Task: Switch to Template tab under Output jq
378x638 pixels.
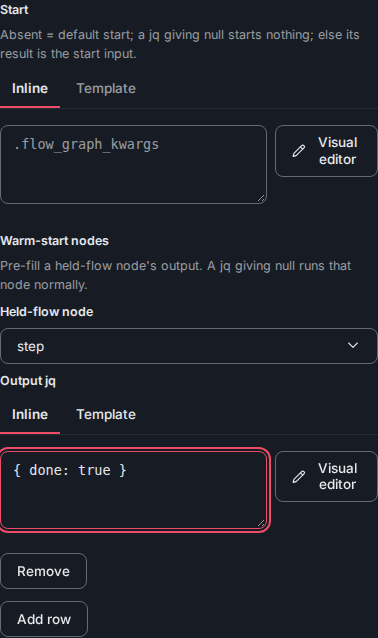Action: point(106,415)
